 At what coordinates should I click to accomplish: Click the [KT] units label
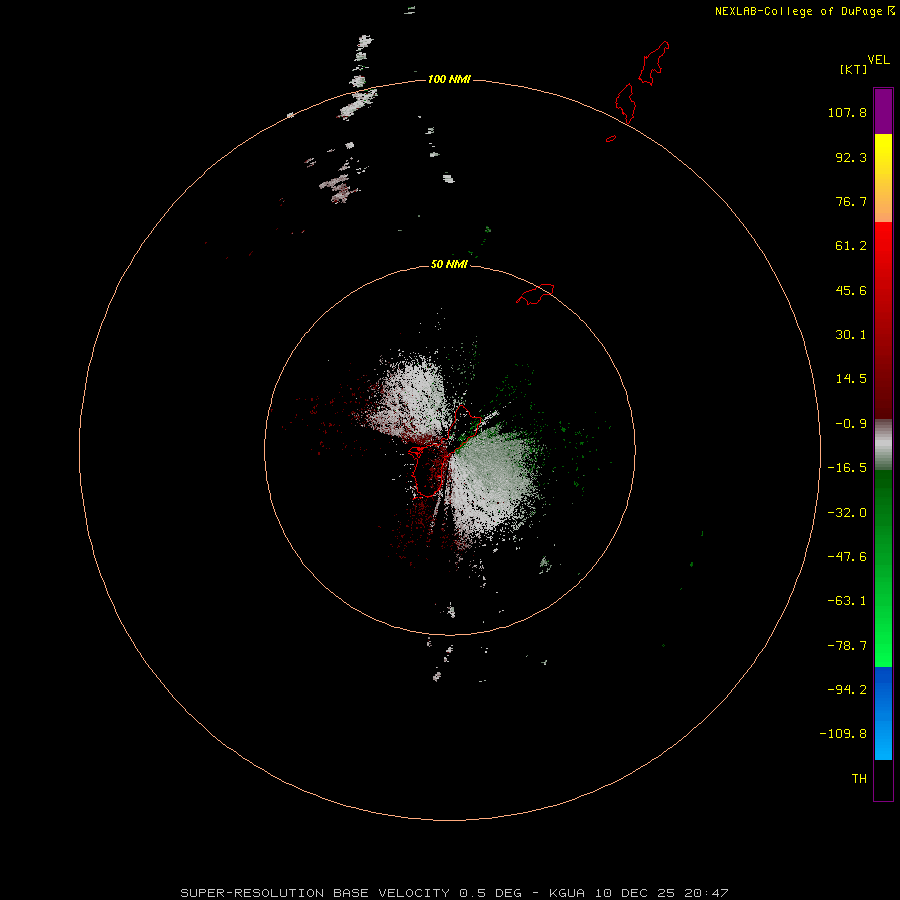point(853,69)
